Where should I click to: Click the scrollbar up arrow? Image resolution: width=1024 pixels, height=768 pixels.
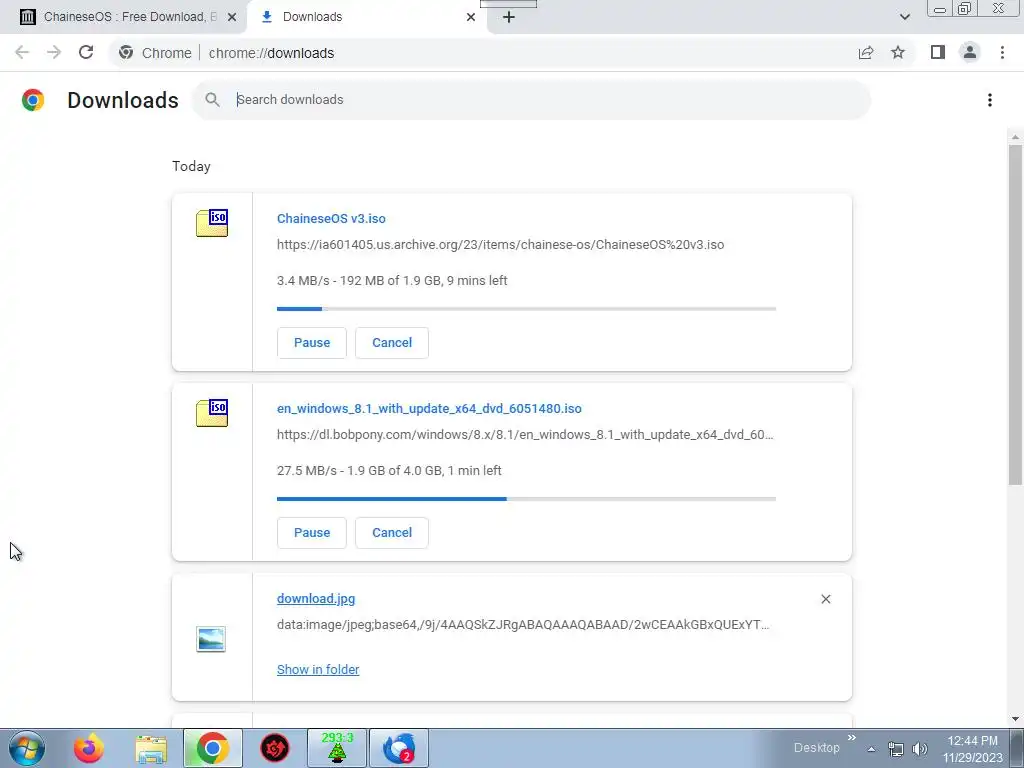(1015, 136)
